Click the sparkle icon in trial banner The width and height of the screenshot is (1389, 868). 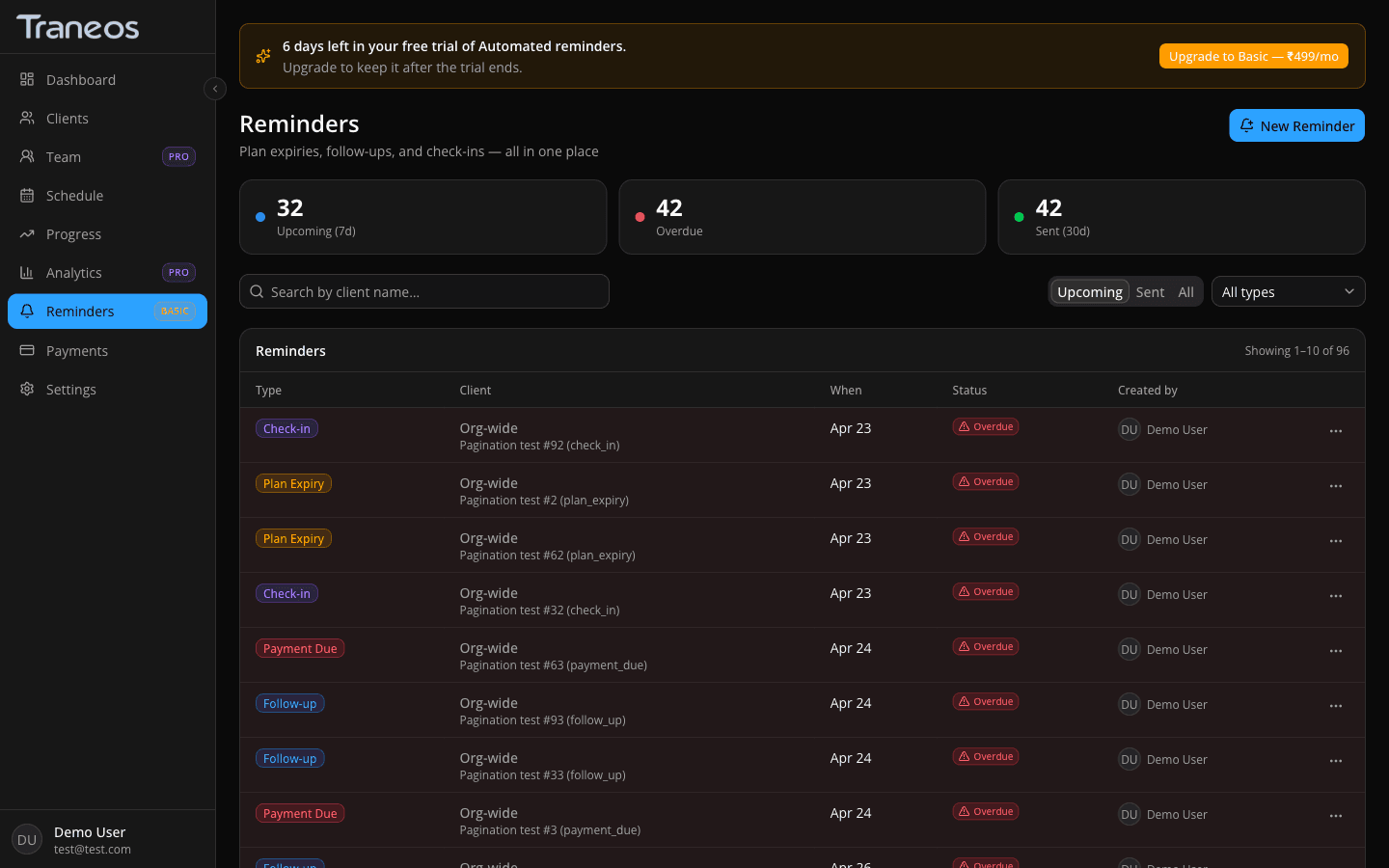point(263,56)
